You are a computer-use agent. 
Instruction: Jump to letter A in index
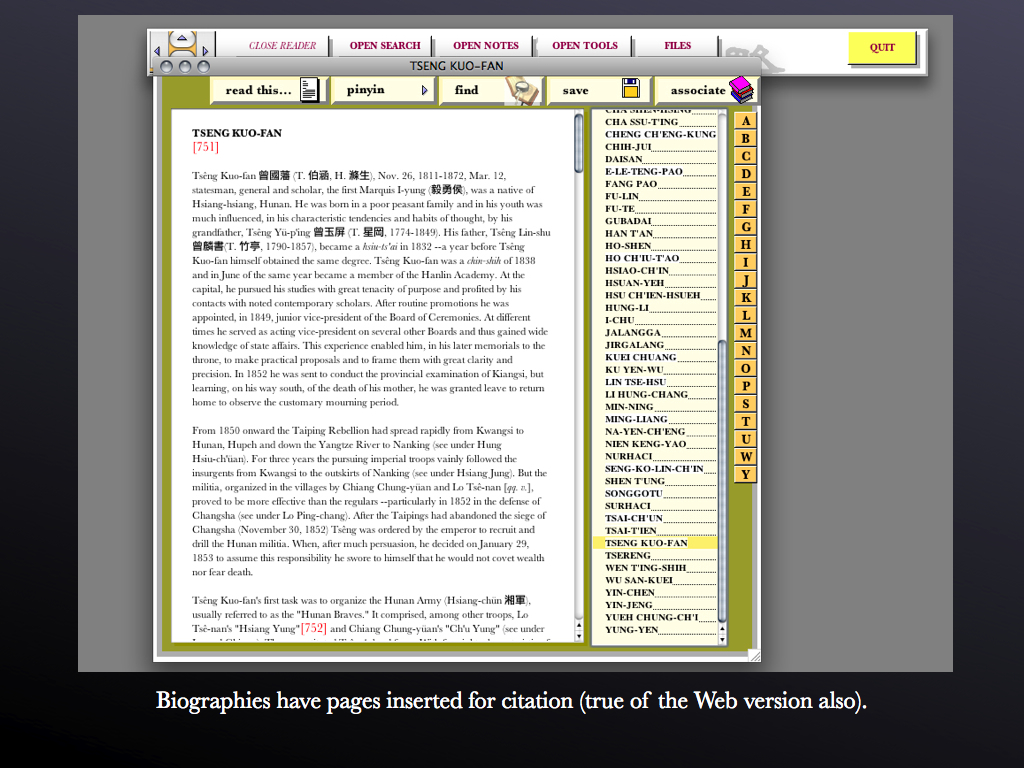pyautogui.click(x=745, y=121)
